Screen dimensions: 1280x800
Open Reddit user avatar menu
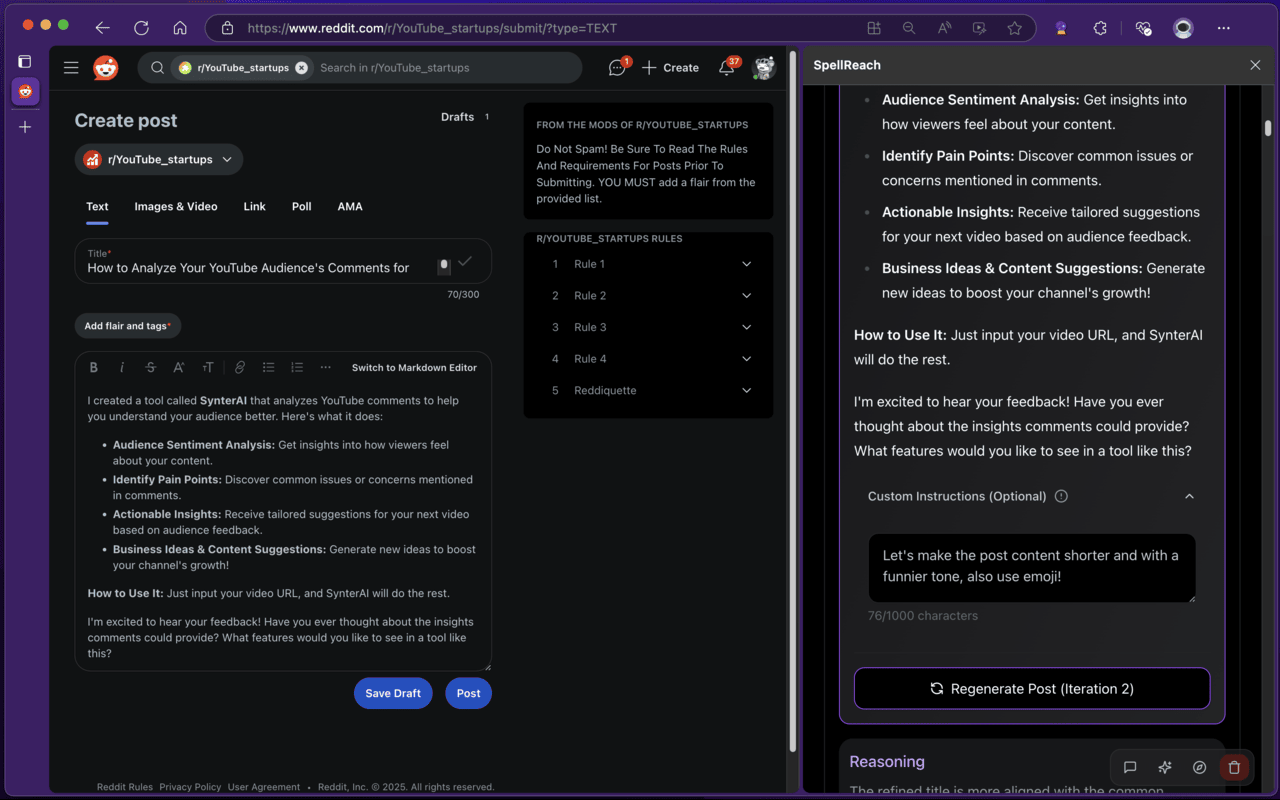pos(765,68)
